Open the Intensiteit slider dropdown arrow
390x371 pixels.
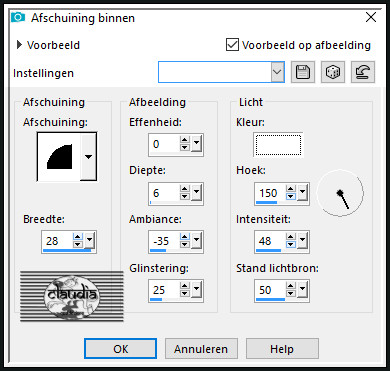[303, 240]
